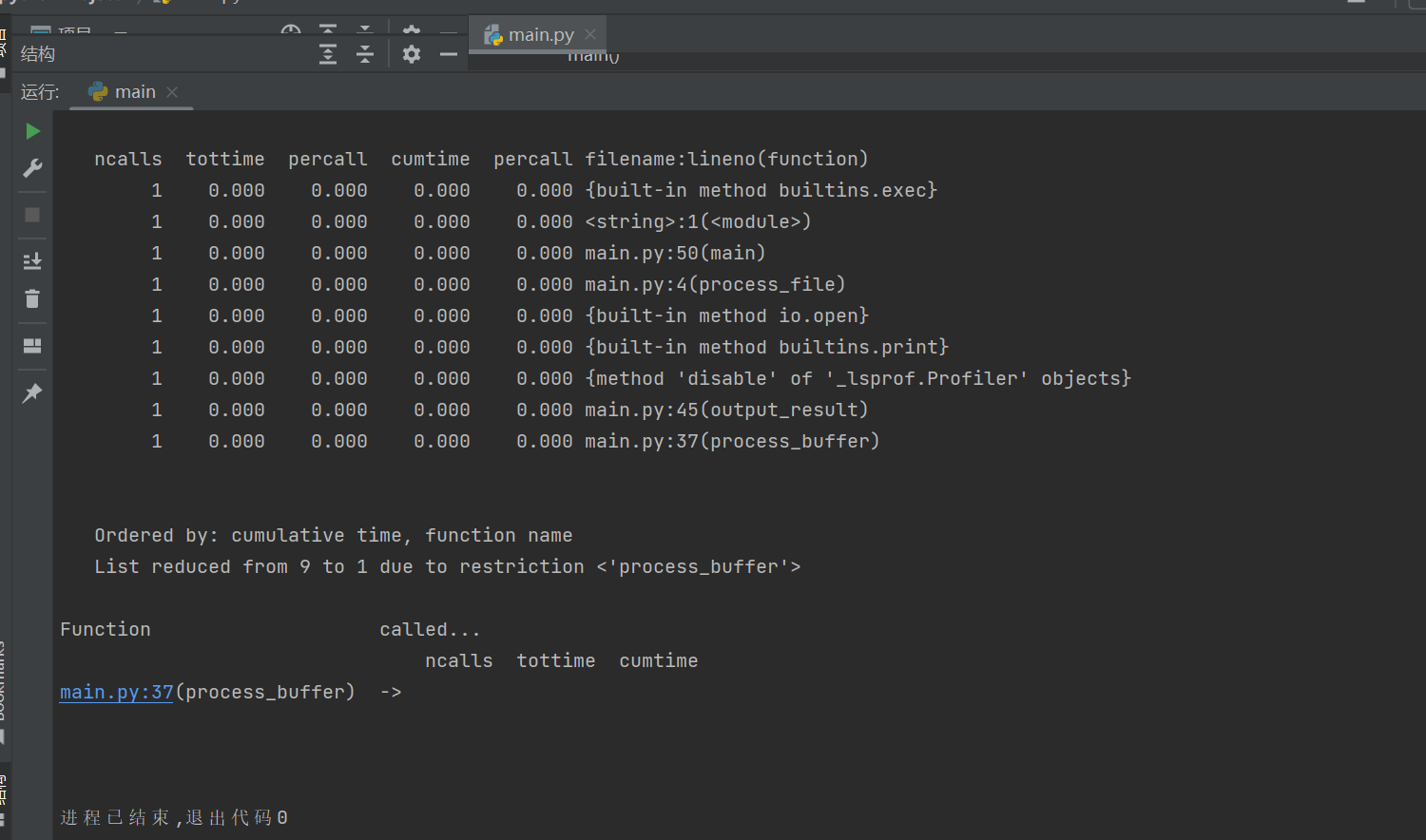Collapse all in Structure panel
Screen dimensions: 1426x840
coord(365,54)
